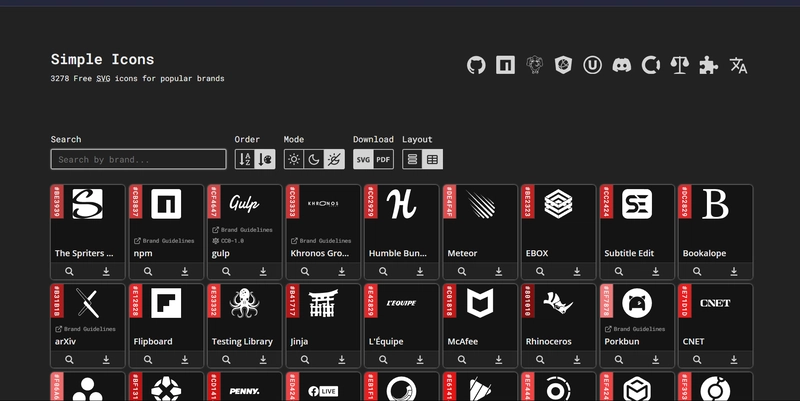Download the McAfee icon

(498, 360)
